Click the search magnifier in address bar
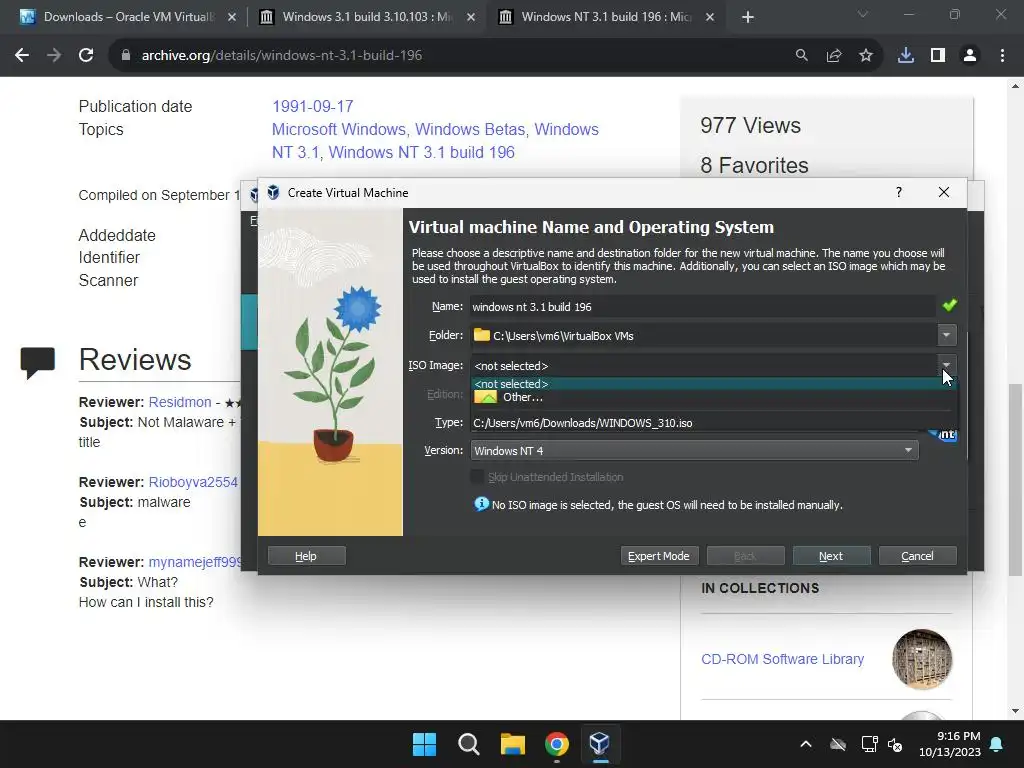The height and width of the screenshot is (768, 1024). 801,56
